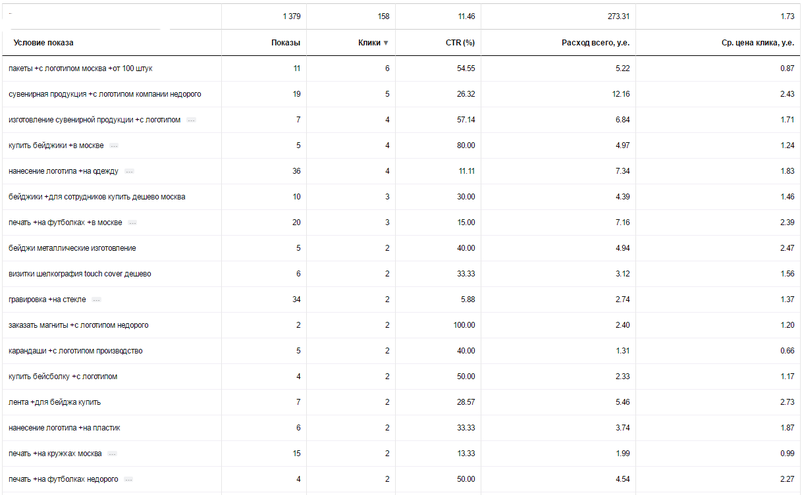Click the CTR value '100.00' for магниты
Screen dimensions: 804x495
point(464,325)
